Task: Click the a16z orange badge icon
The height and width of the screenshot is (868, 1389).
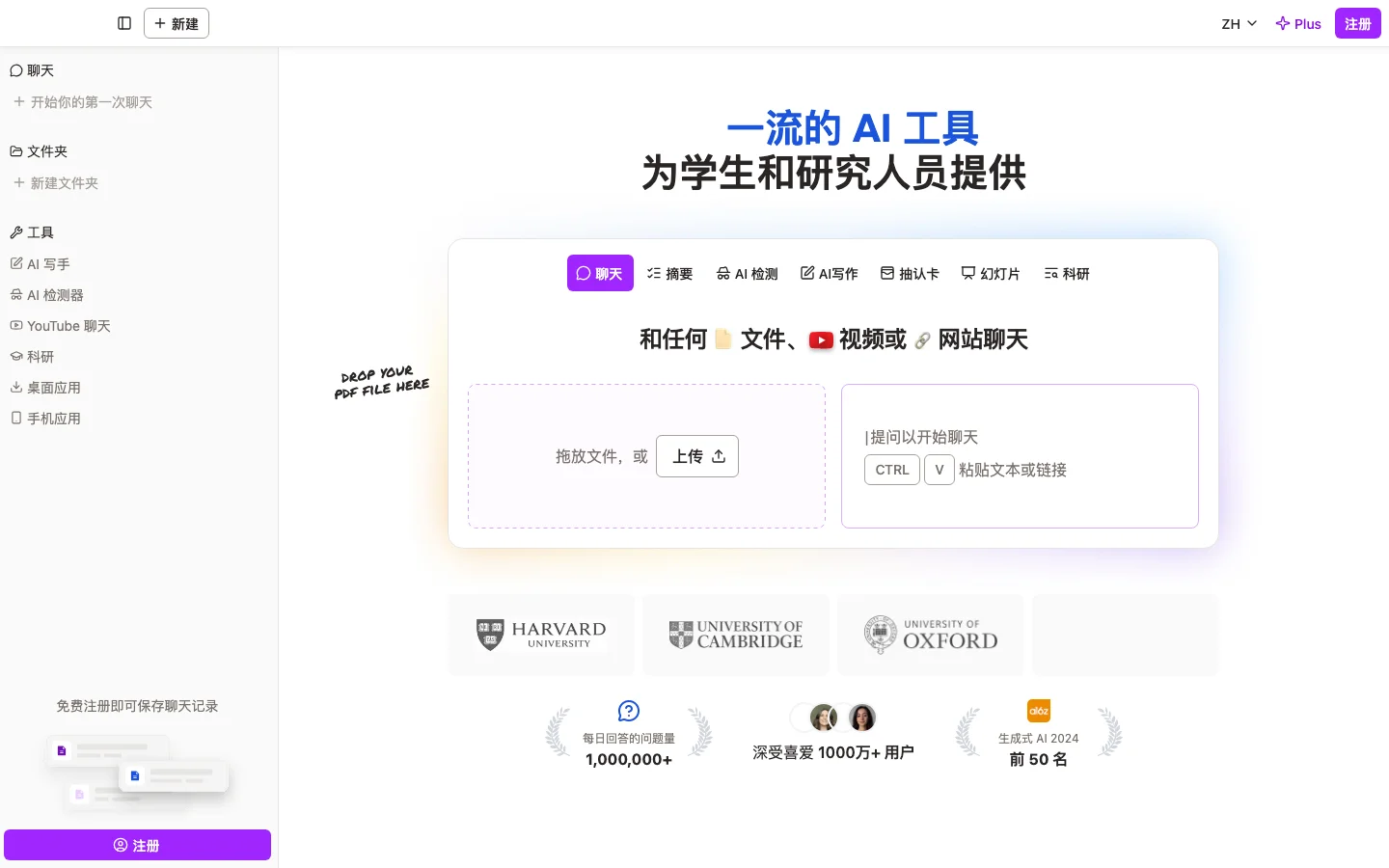Action: 1039,711
